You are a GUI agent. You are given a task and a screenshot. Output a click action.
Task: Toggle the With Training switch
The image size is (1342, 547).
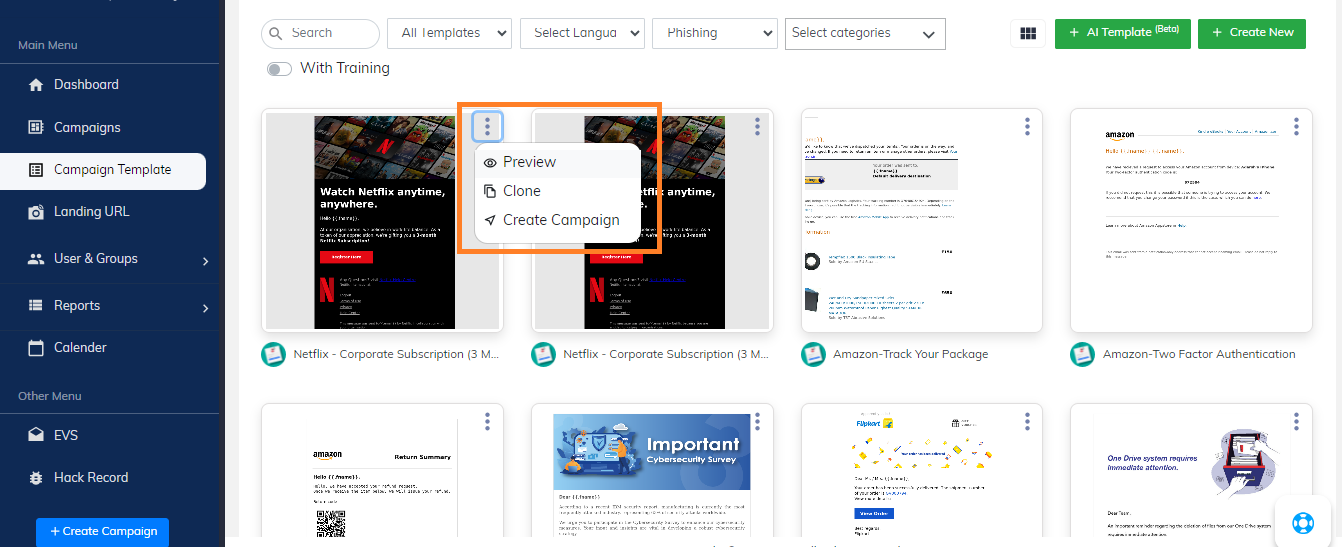click(280, 69)
